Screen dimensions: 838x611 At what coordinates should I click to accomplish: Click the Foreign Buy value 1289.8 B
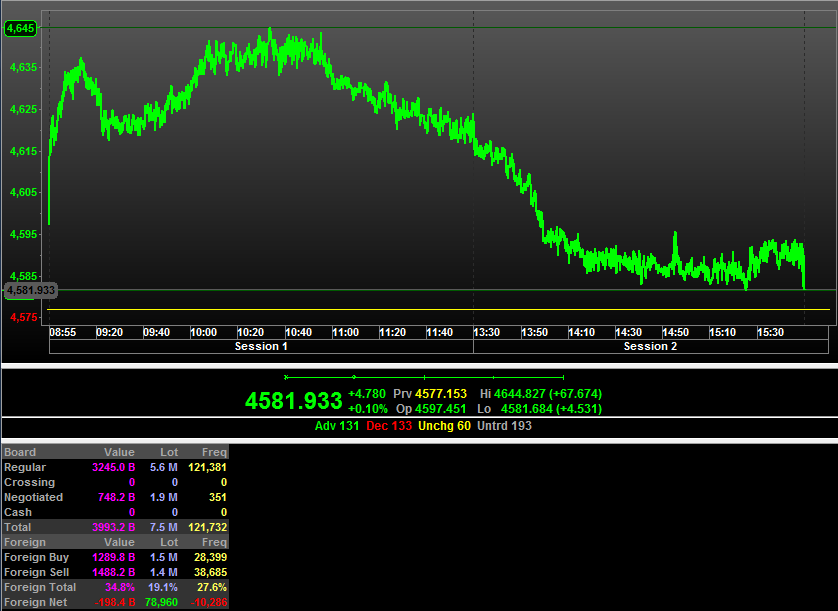pyautogui.click(x=113, y=557)
